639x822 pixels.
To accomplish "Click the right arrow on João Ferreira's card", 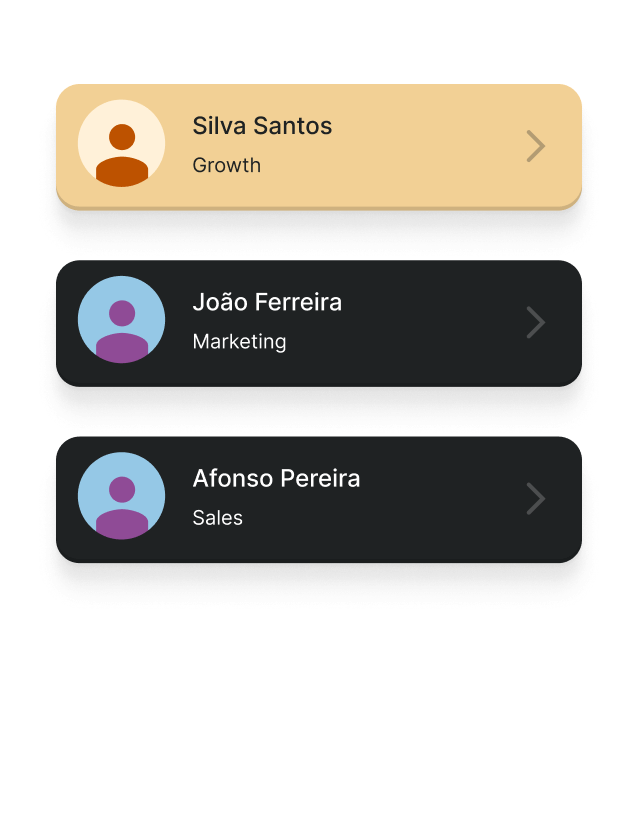I will pos(536,322).
